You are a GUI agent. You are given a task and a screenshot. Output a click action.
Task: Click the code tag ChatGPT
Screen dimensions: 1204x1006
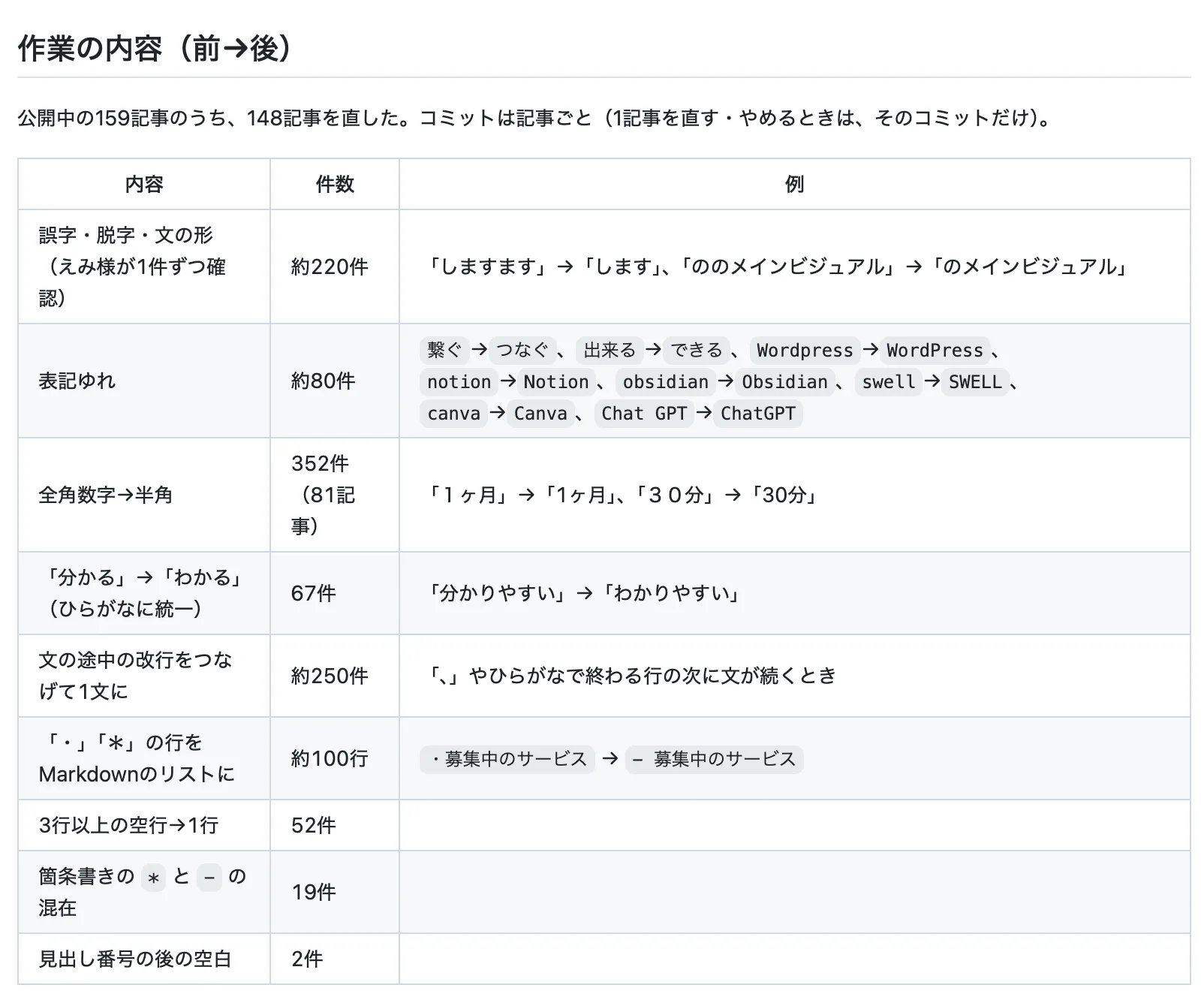coord(758,413)
